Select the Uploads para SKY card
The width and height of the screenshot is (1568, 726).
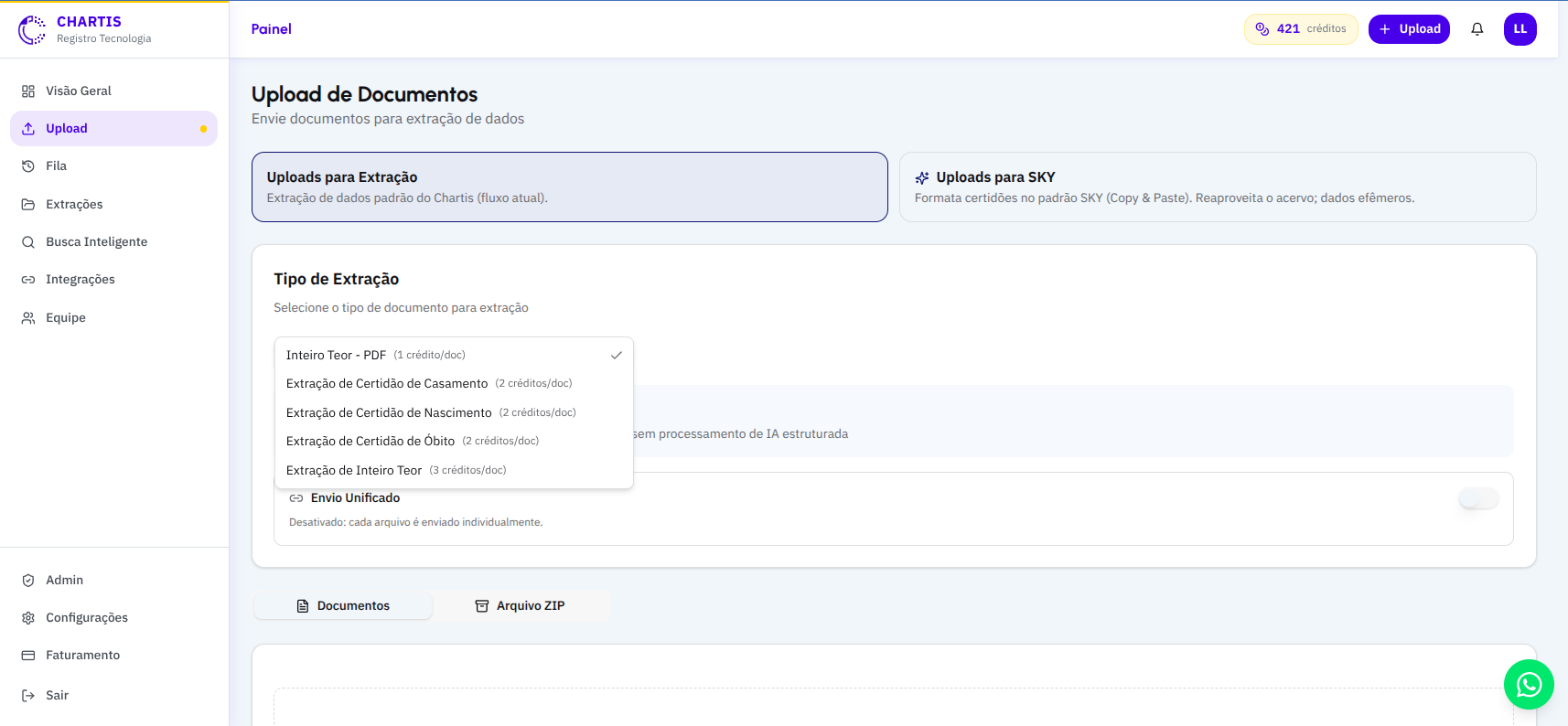click(1218, 187)
